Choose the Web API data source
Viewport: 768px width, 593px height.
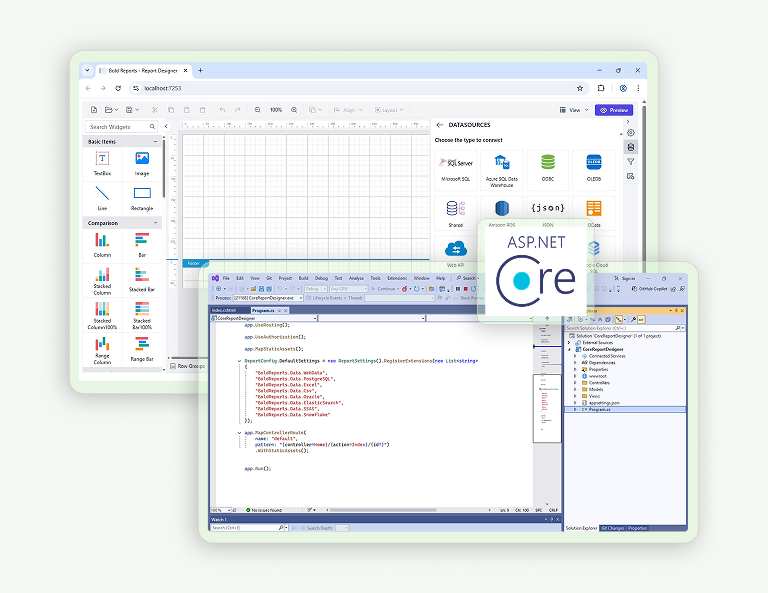coord(456,253)
